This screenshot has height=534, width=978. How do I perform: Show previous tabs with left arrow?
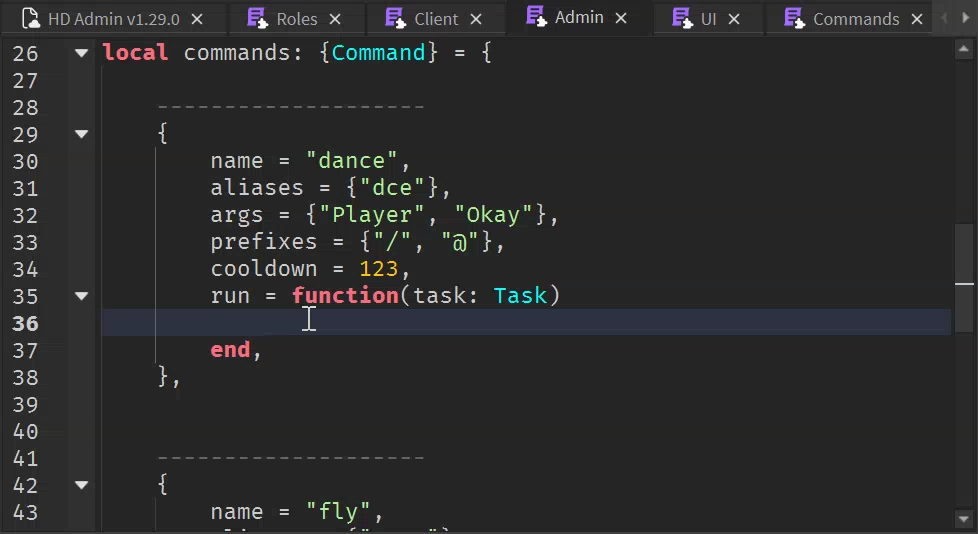(x=944, y=18)
